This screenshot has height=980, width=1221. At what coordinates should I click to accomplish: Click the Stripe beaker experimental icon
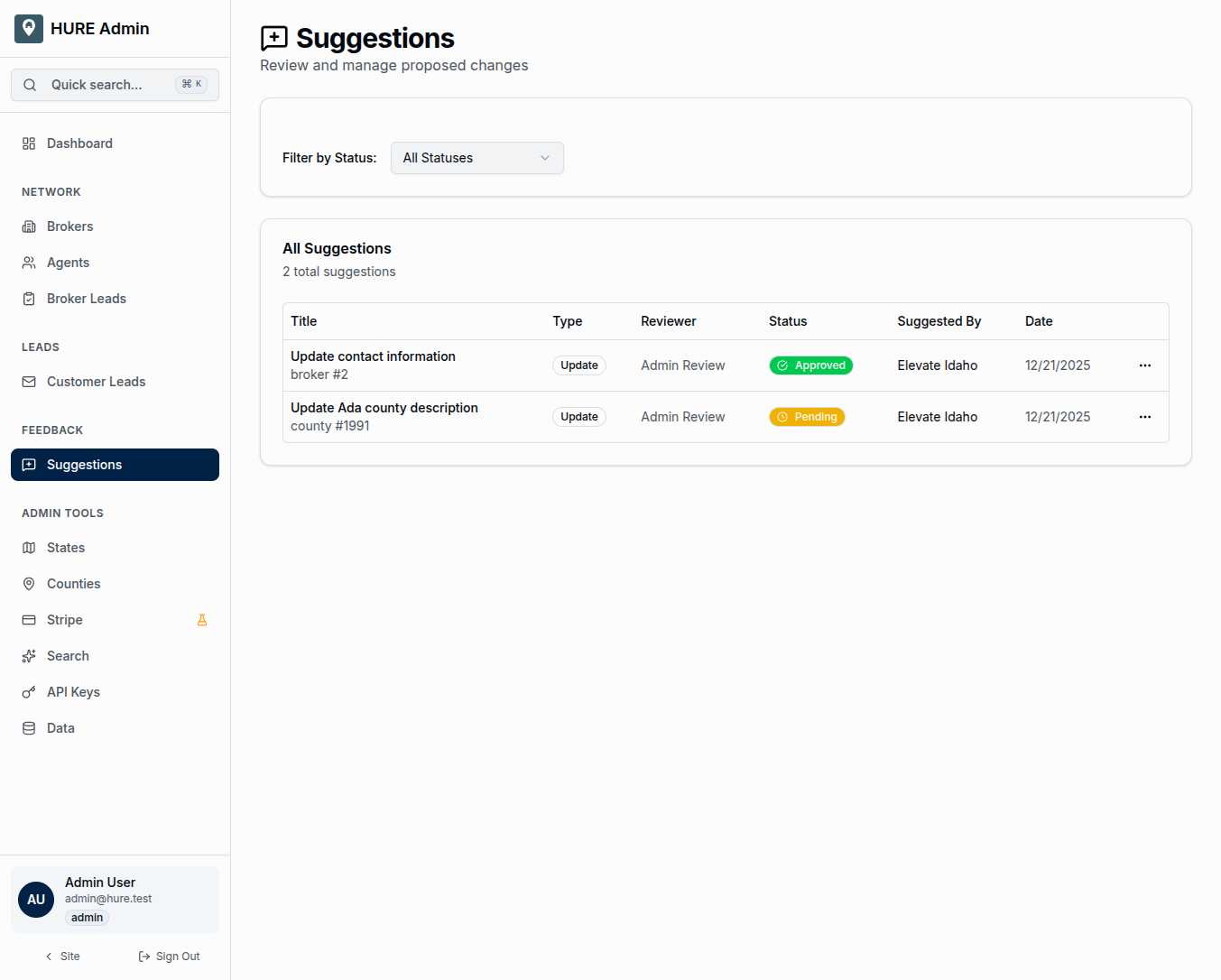tap(202, 620)
